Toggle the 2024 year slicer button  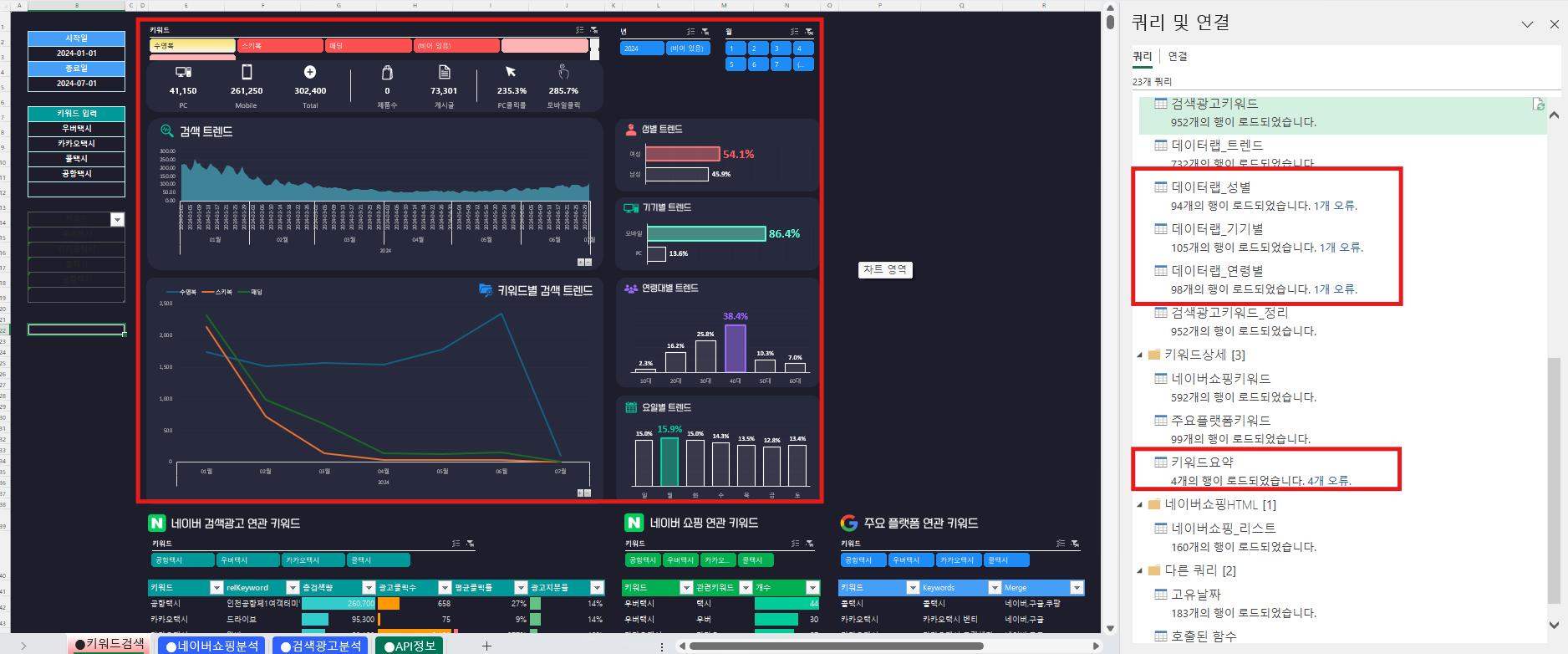[x=641, y=49]
